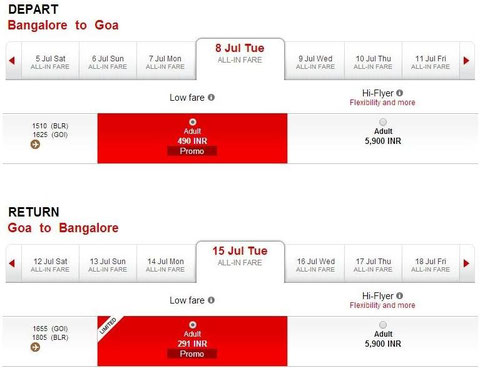480x368 pixels.
Task: Switch to 5 Jul Sat date tab
Action: click(x=50, y=61)
